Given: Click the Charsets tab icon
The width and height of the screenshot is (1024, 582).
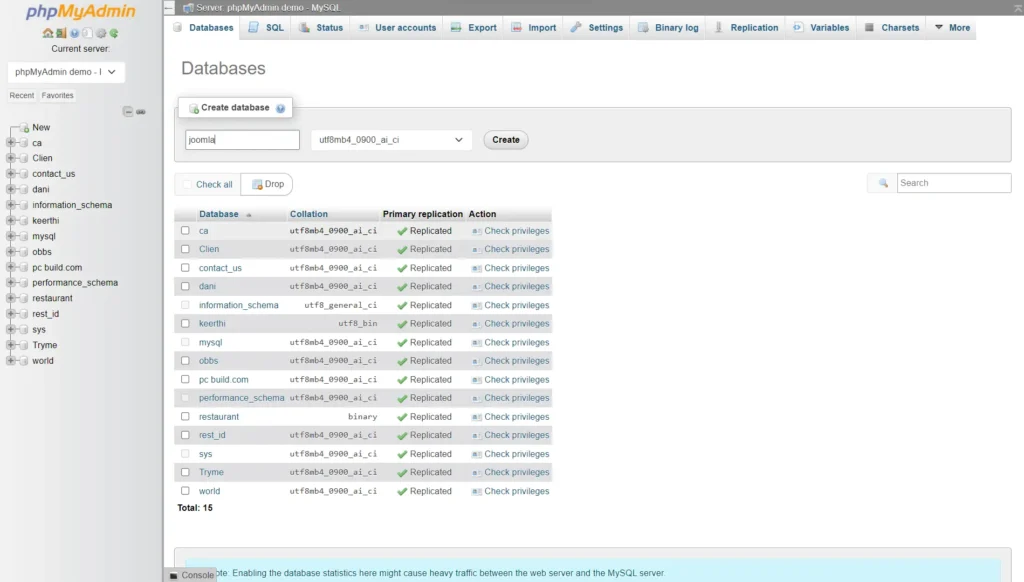Looking at the screenshot, I should [869, 27].
